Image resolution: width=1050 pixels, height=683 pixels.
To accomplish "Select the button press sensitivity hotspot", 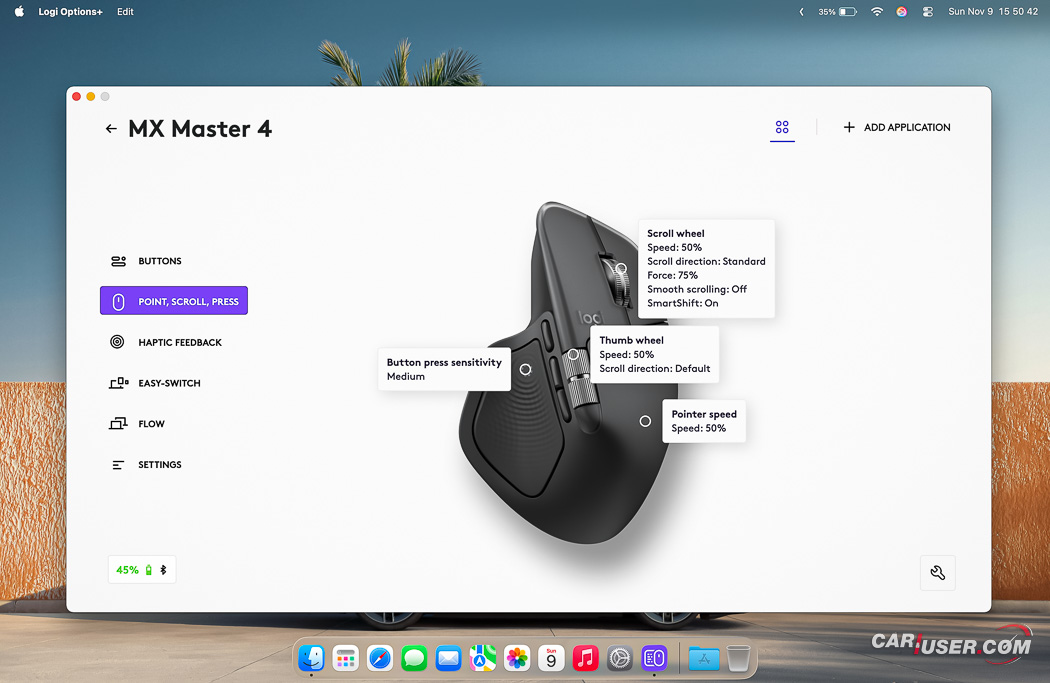I will pyautogui.click(x=525, y=369).
